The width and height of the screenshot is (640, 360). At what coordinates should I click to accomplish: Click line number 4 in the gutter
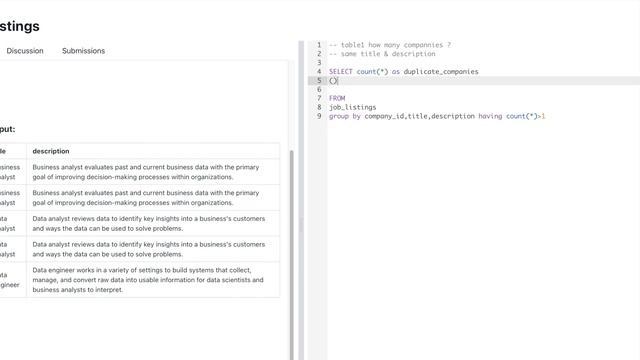pos(319,71)
